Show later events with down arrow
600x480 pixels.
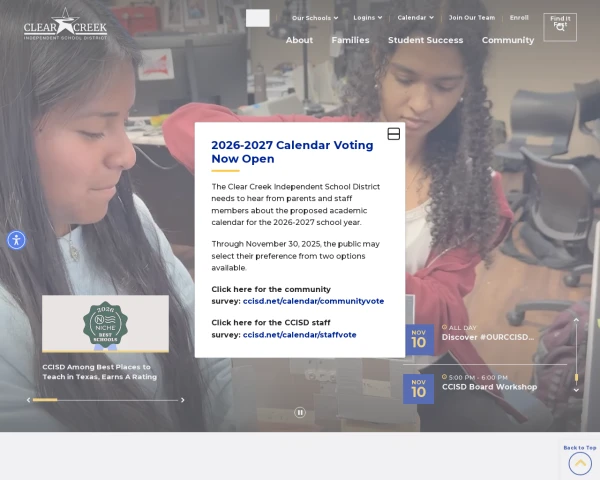coord(576,390)
